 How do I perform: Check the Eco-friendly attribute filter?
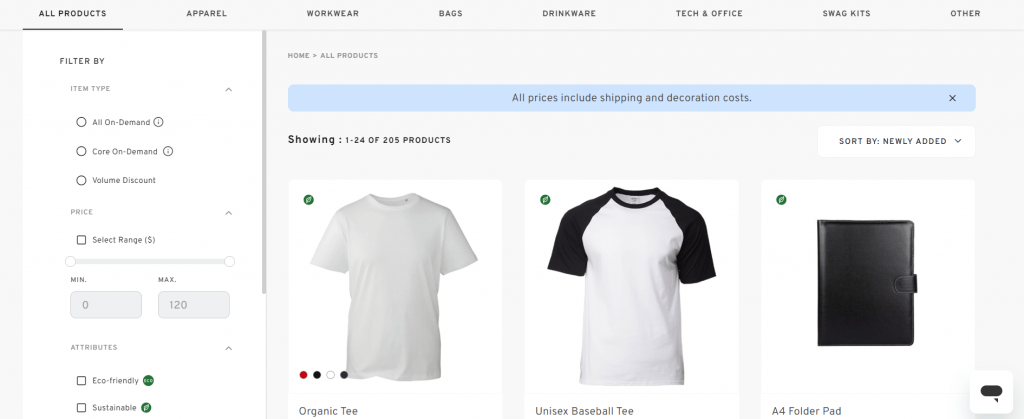pos(82,381)
